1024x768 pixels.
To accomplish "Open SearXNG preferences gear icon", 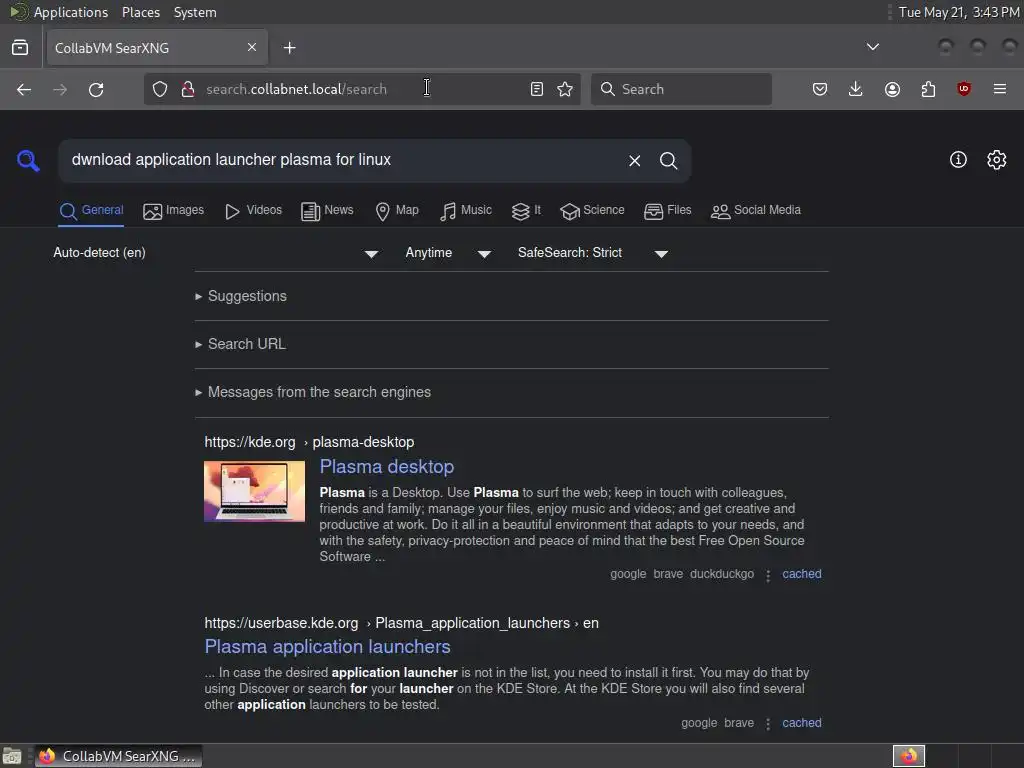I will 997,159.
